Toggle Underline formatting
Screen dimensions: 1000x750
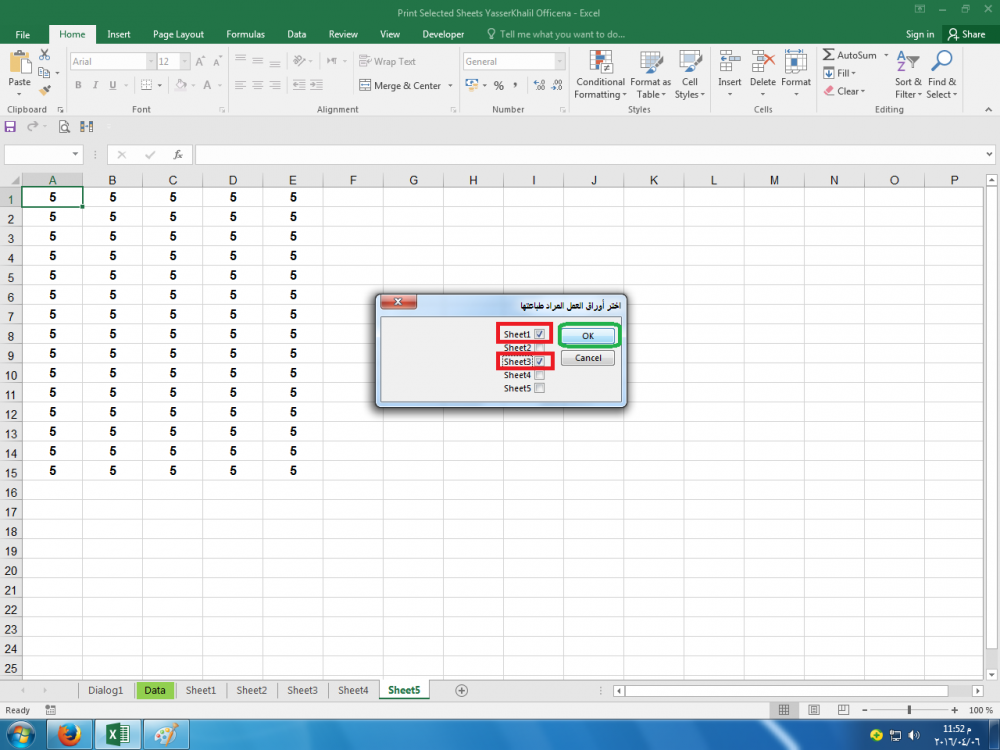coord(112,85)
